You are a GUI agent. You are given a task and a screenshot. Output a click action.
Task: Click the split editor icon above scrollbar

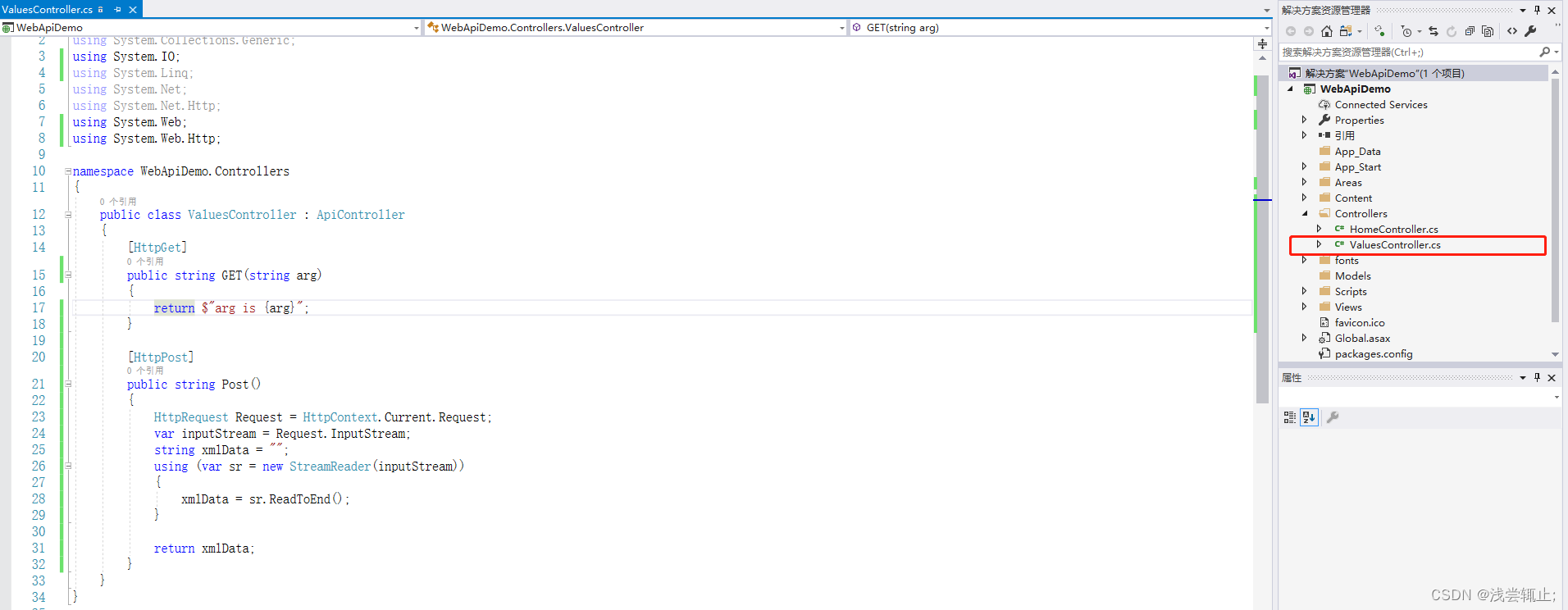click(1262, 43)
